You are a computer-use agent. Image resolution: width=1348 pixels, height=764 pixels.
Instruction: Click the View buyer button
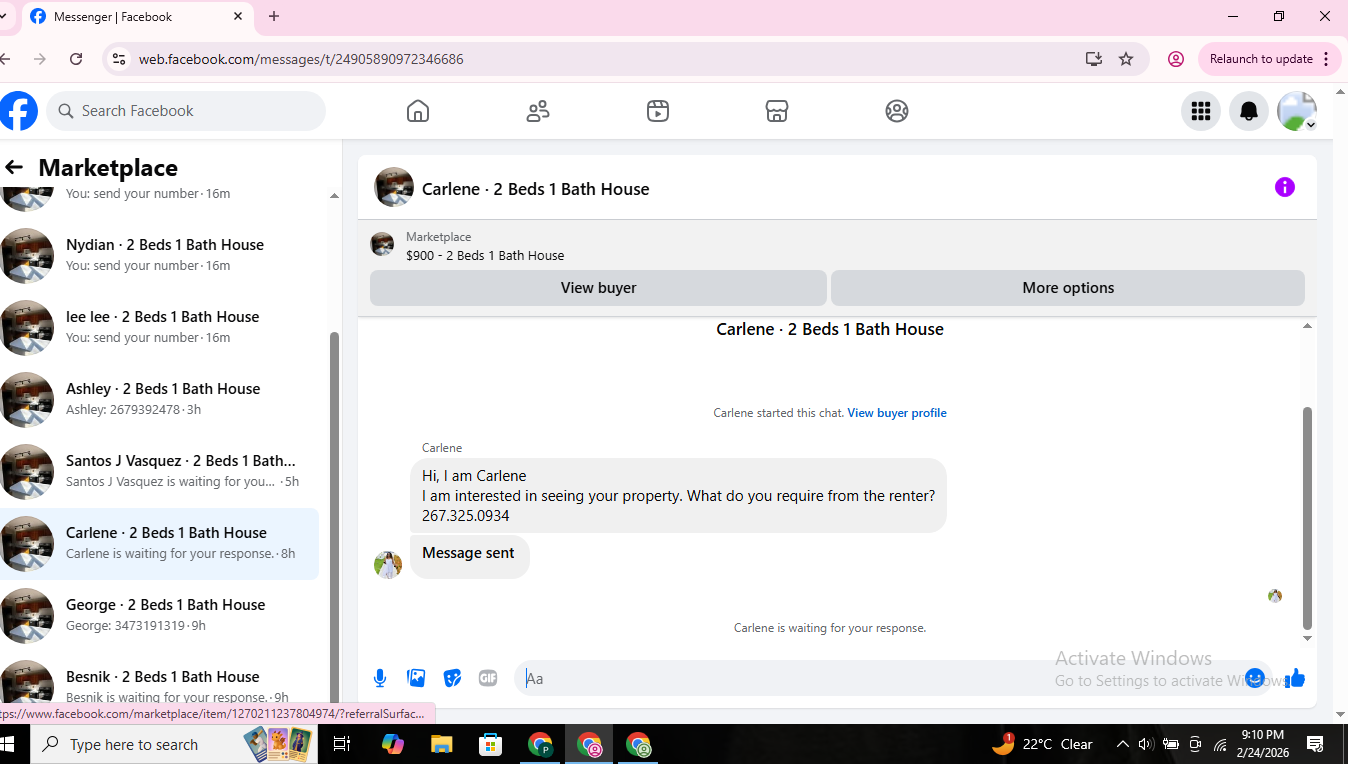(598, 288)
